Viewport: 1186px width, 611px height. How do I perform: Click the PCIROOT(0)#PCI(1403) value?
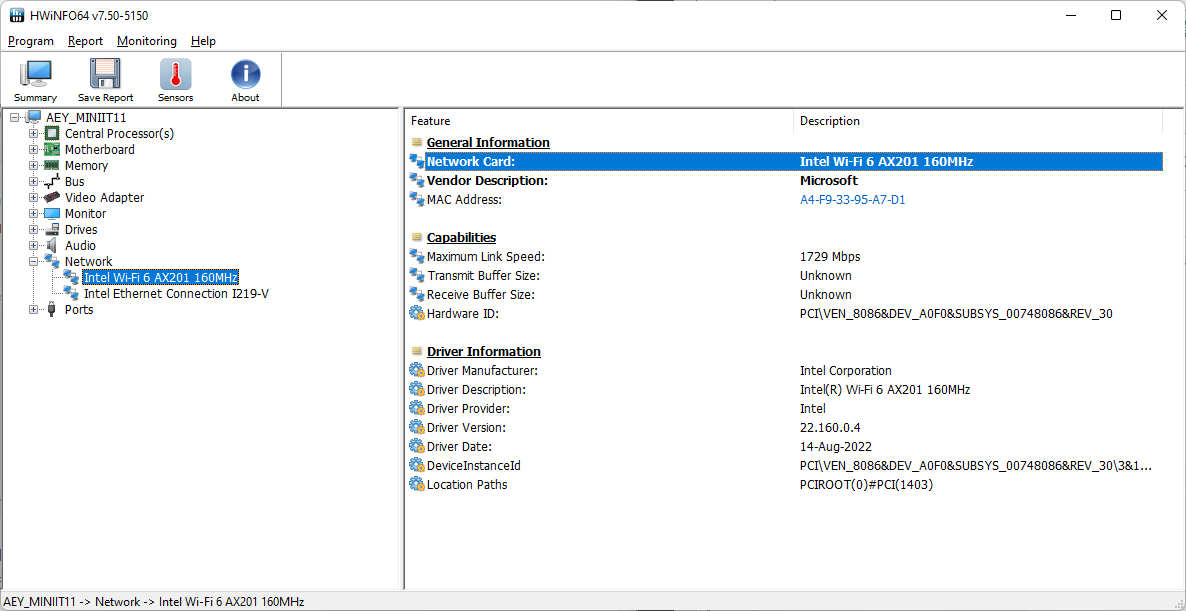pyautogui.click(x=867, y=485)
